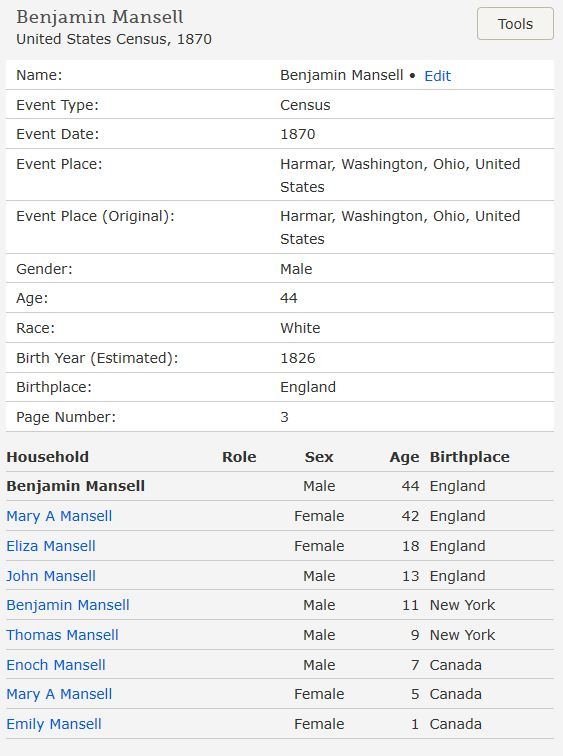Viewport: 563px width, 756px height.
Task: Open the younger Benjamin Mansell, age 11
Action: [x=67, y=605]
